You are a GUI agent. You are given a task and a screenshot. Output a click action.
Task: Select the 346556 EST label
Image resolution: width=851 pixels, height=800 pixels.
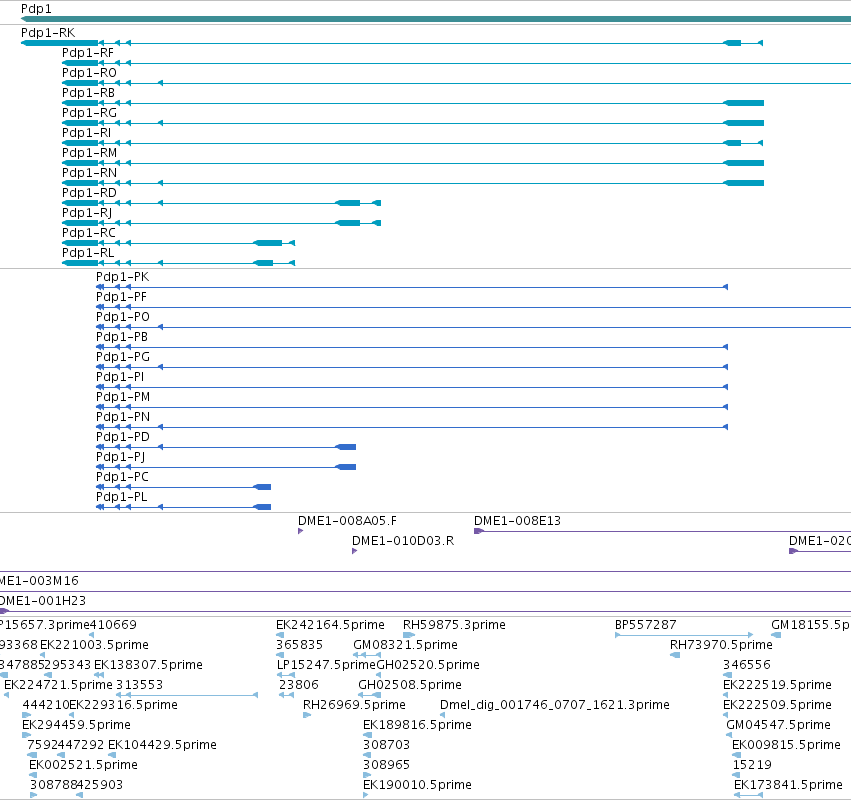coord(747,665)
